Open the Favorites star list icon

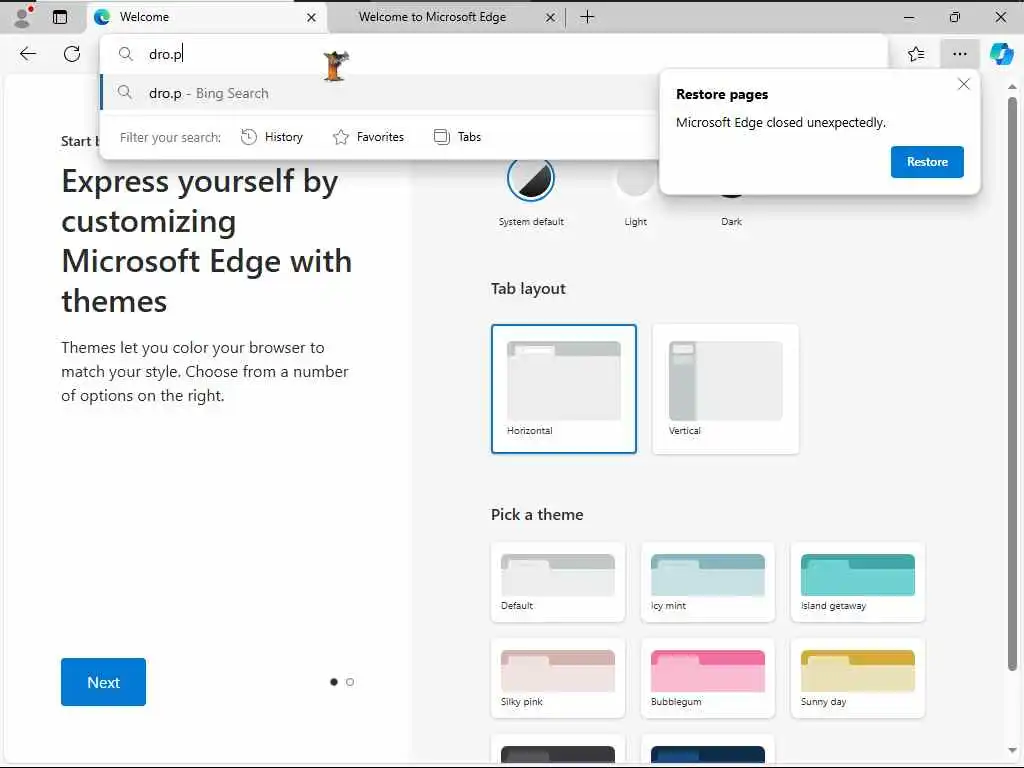[x=916, y=54]
